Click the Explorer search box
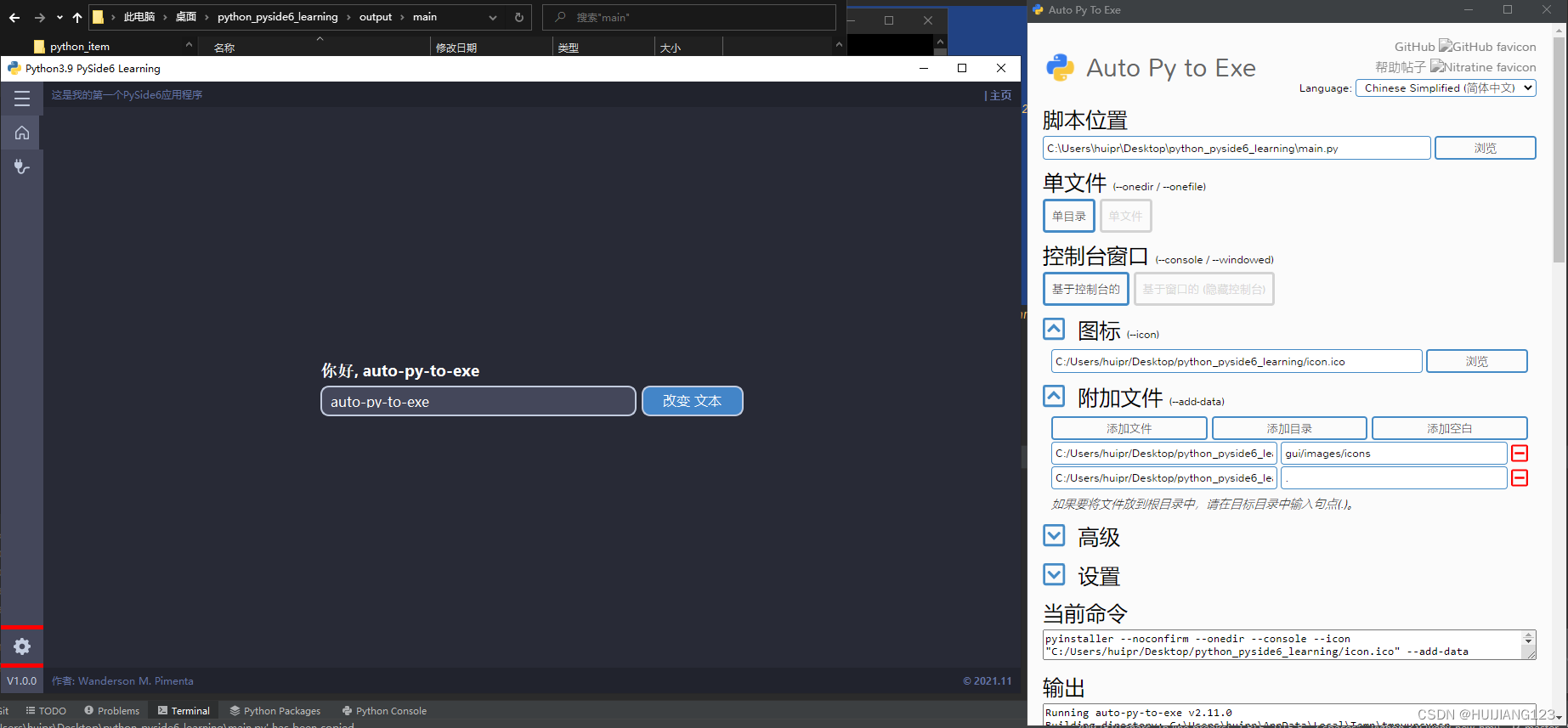Image resolution: width=1568 pixels, height=728 pixels. [x=688, y=17]
